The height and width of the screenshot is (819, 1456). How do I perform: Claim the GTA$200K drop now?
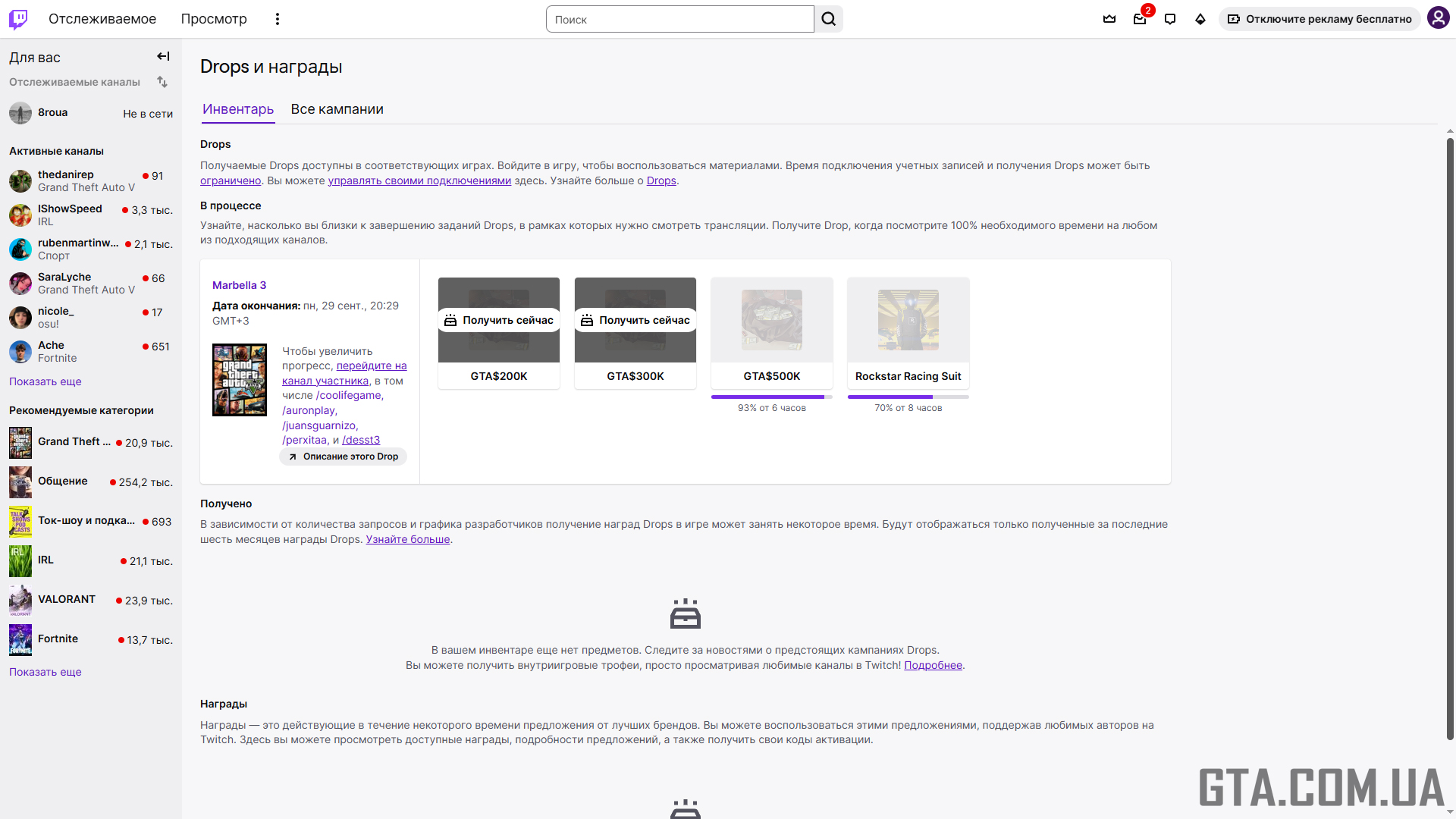[x=499, y=320]
